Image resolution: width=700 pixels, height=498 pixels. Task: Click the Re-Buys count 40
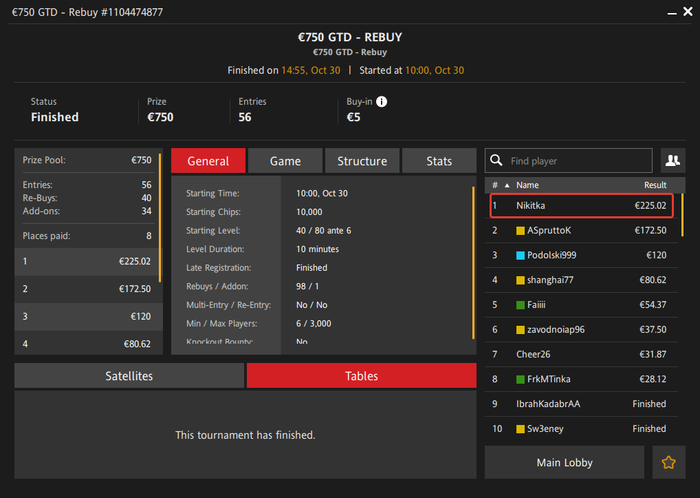pos(146,198)
